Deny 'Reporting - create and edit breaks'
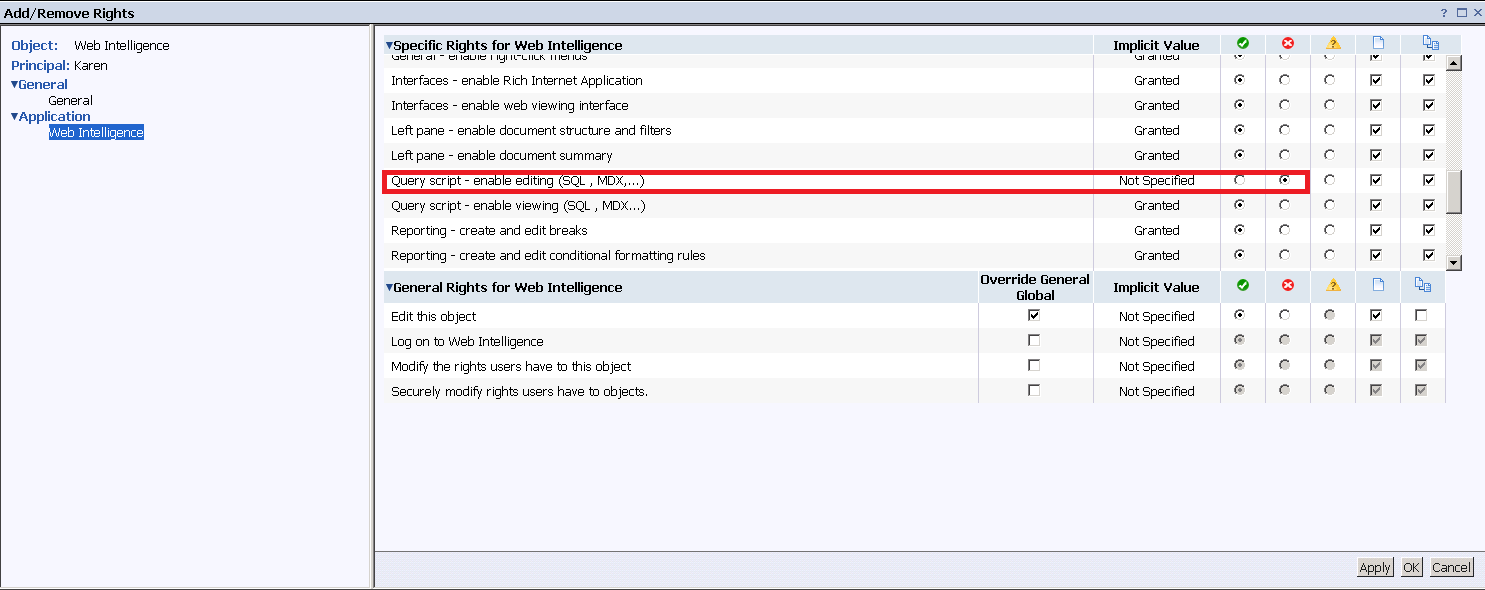The width and height of the screenshot is (1485, 590). point(1284,230)
